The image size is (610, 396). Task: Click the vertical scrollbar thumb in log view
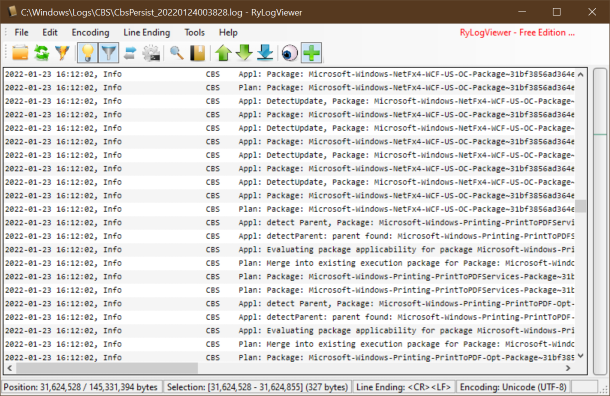580,206
